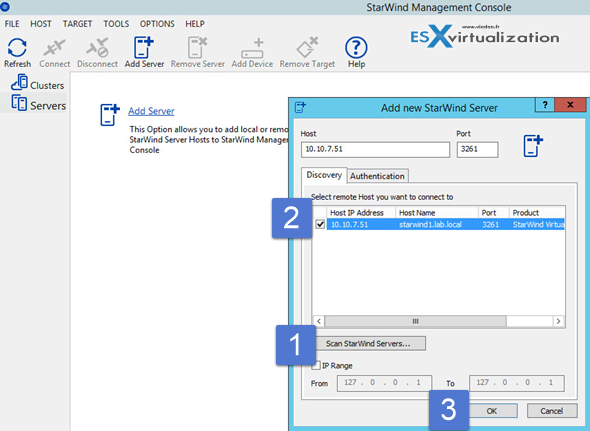Click the horizontal scrollbar left arrow

[x=319, y=321]
